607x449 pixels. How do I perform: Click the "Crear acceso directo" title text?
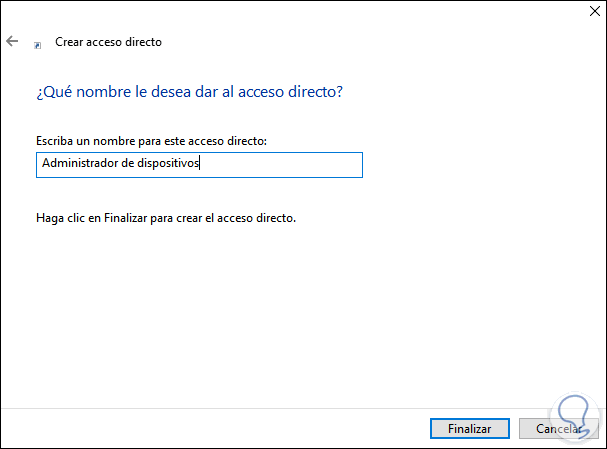click(108, 42)
